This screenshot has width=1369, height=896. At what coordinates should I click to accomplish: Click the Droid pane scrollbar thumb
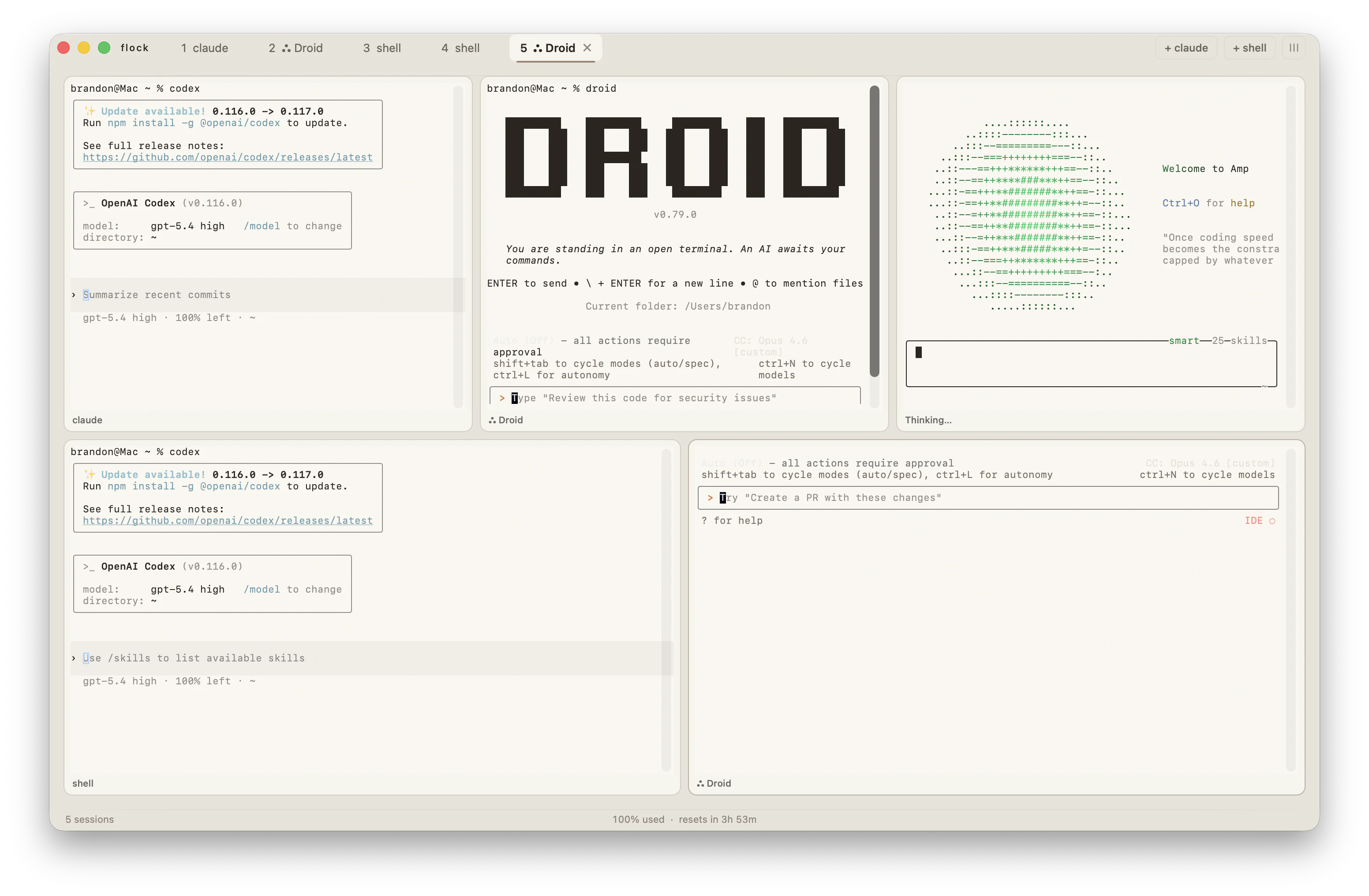[874, 230]
